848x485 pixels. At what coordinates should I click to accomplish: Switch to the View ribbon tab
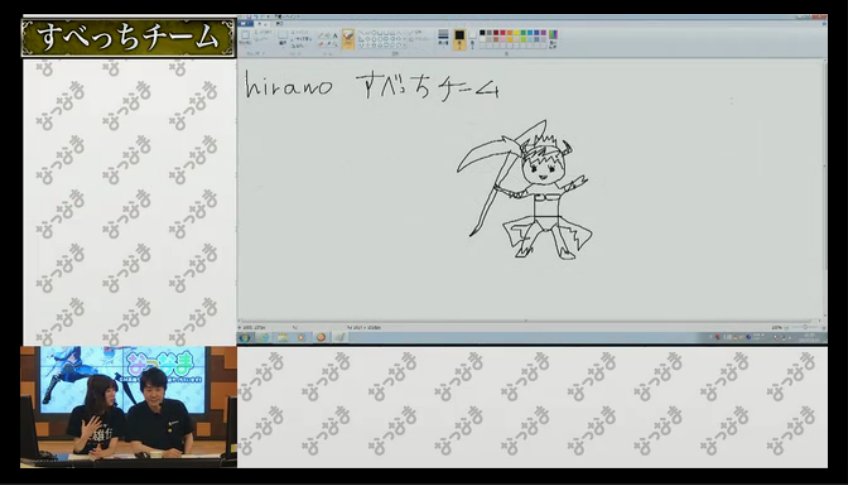coord(279,24)
